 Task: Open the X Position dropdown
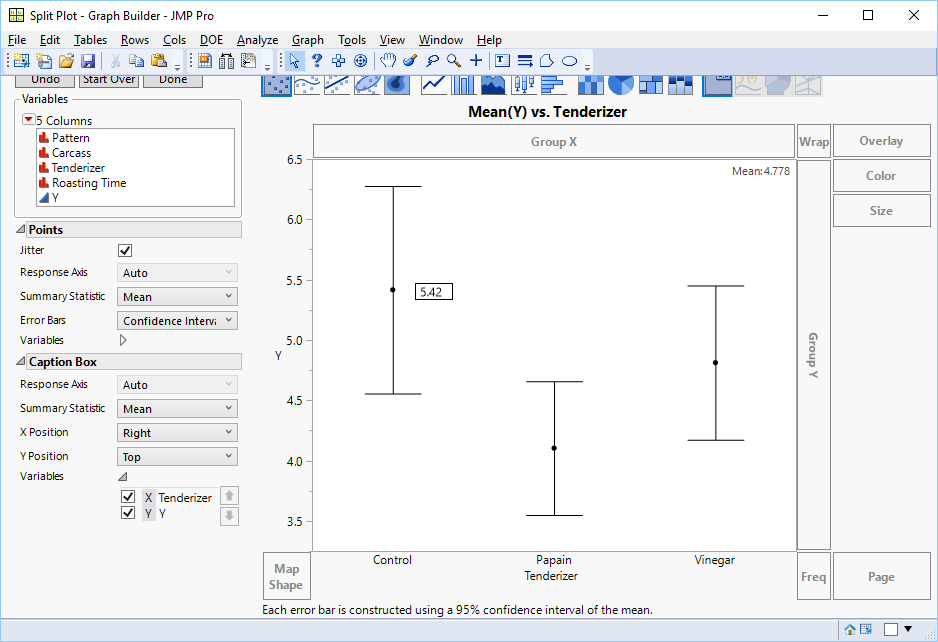[177, 433]
